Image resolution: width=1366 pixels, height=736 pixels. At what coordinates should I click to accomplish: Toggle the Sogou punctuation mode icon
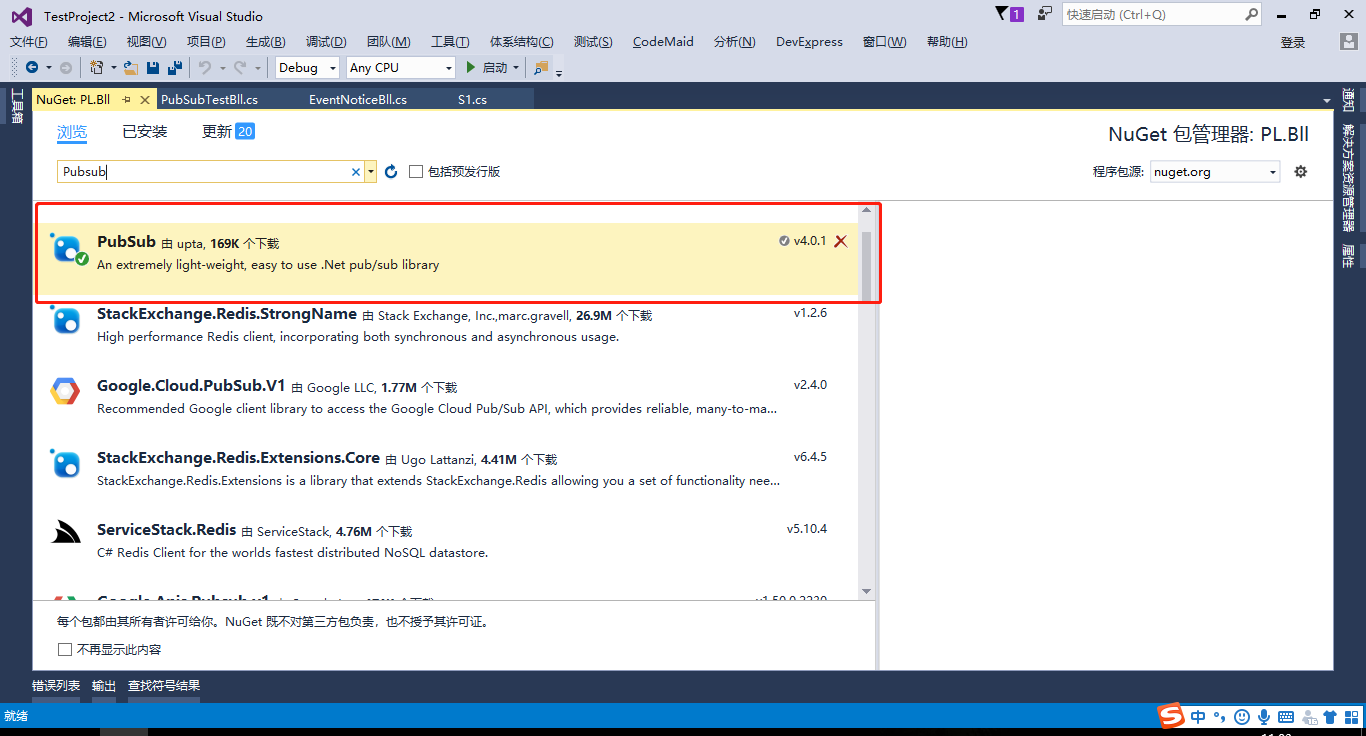(x=1219, y=716)
